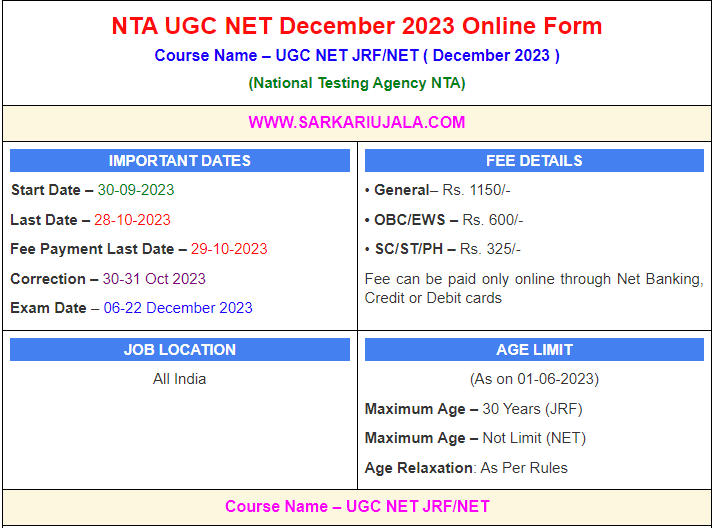Click the last date 28-10-2023

132,220
